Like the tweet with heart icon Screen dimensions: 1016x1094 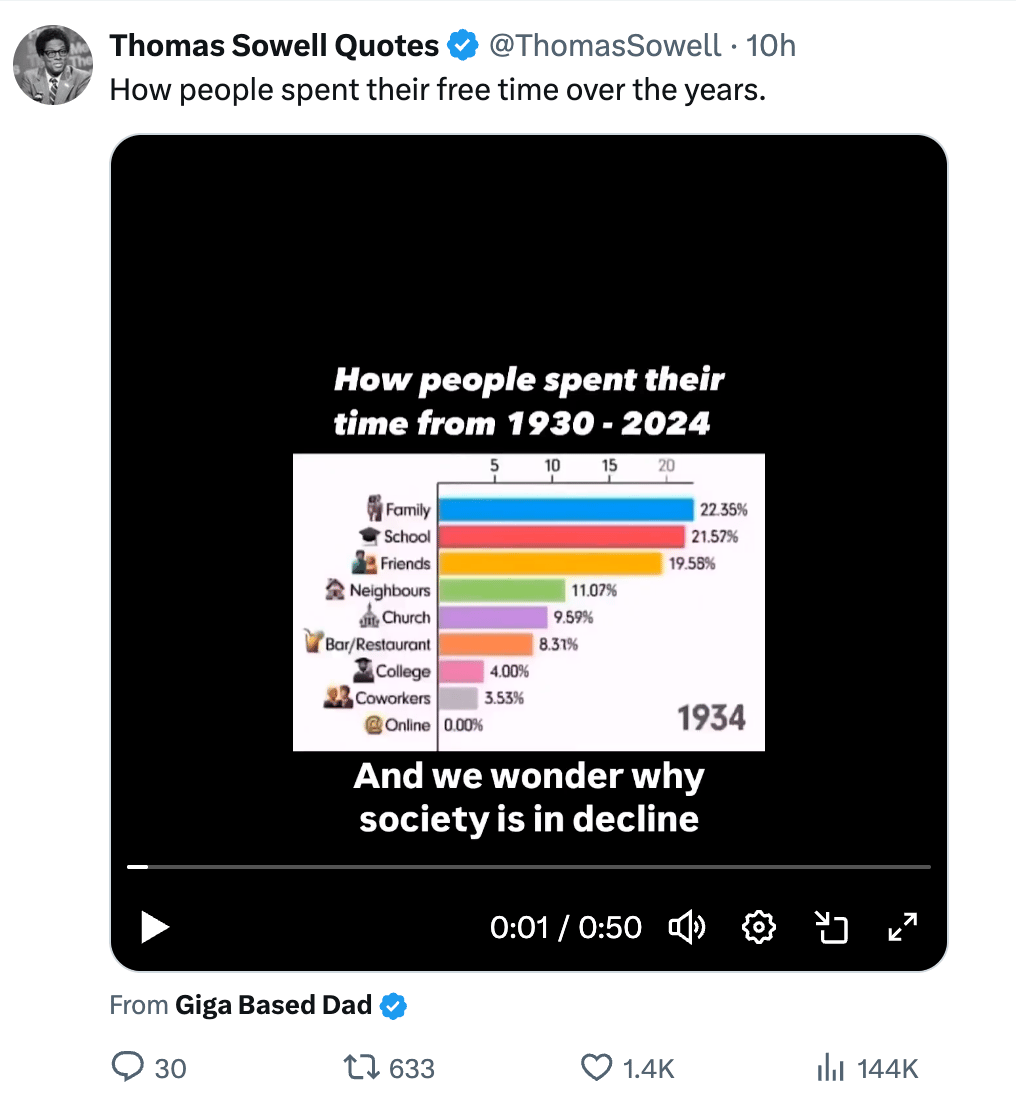coord(597,1068)
